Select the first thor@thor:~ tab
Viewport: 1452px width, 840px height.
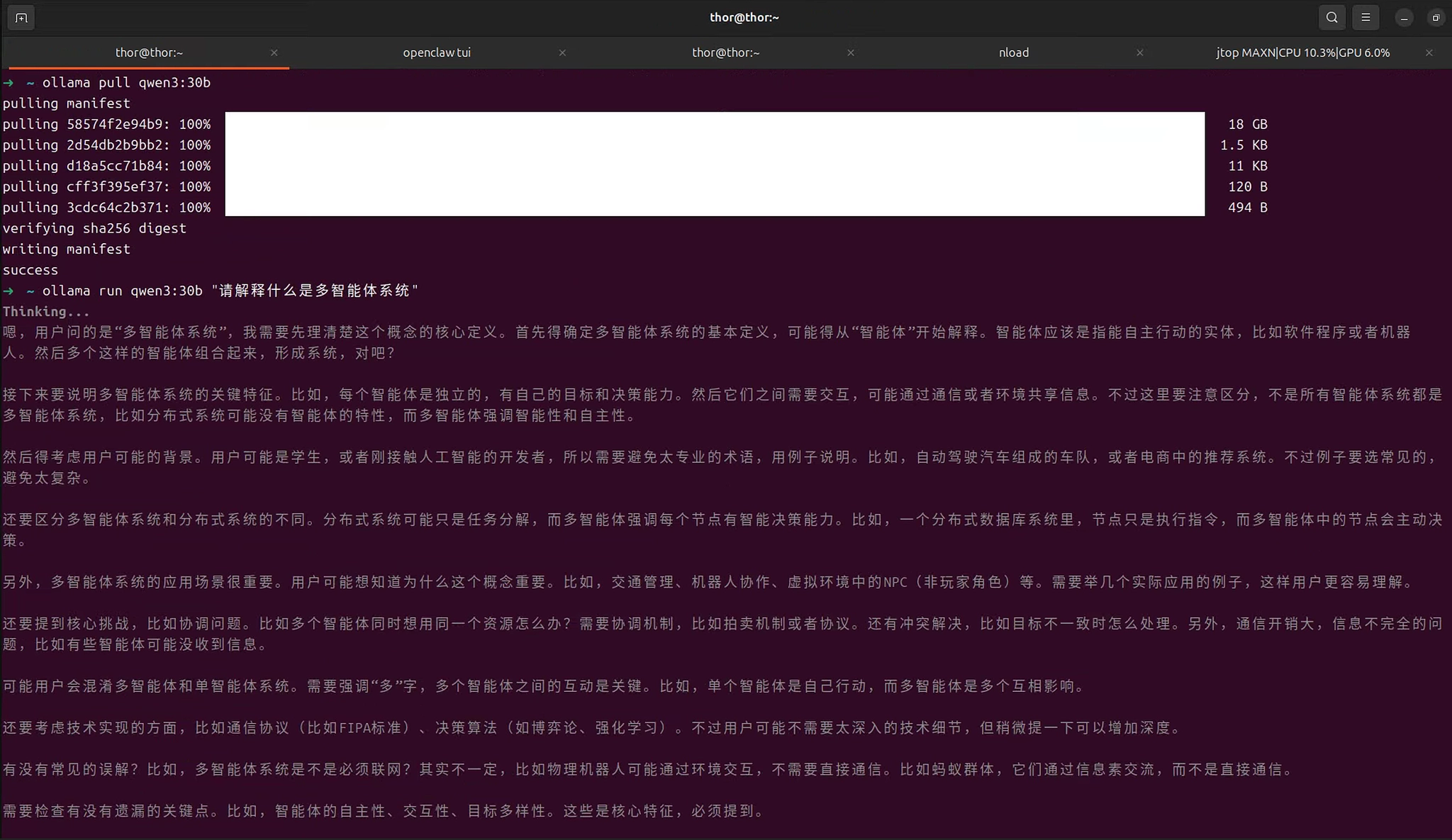pyautogui.click(x=149, y=52)
